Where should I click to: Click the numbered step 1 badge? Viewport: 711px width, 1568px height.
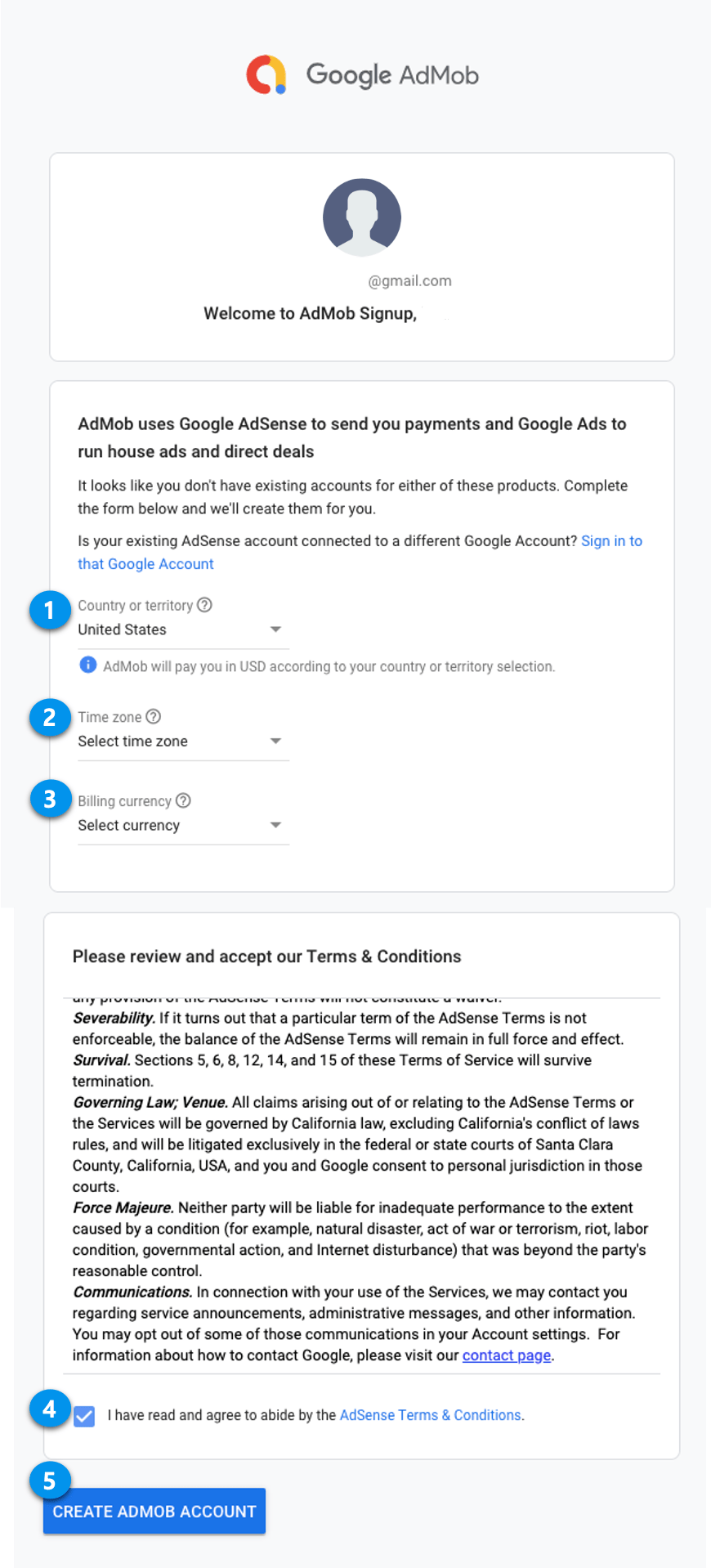[49, 610]
